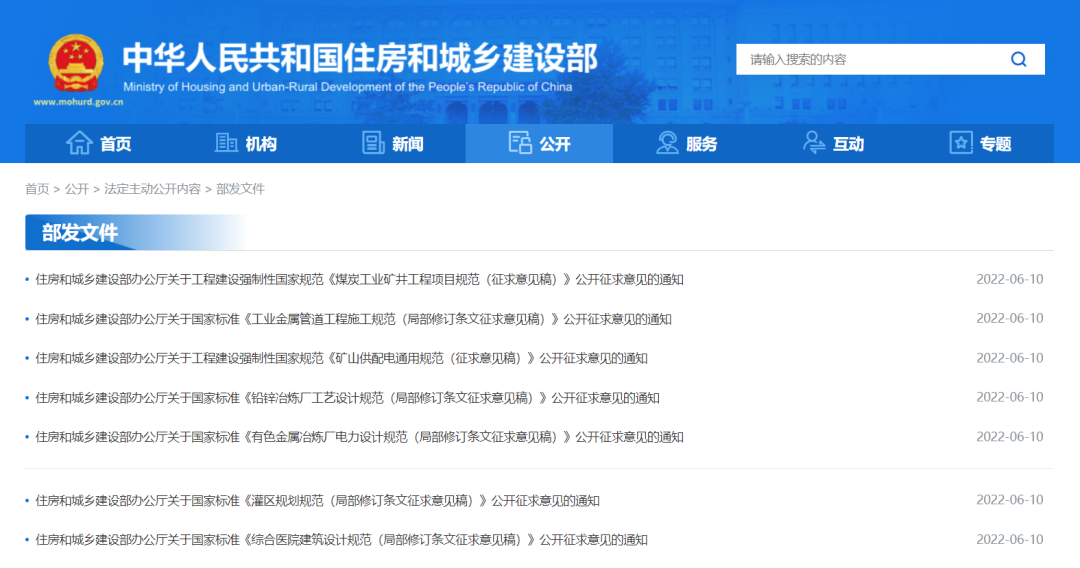The width and height of the screenshot is (1080, 568).
Task: Click the document icon beside 公开
Action: pos(520,143)
